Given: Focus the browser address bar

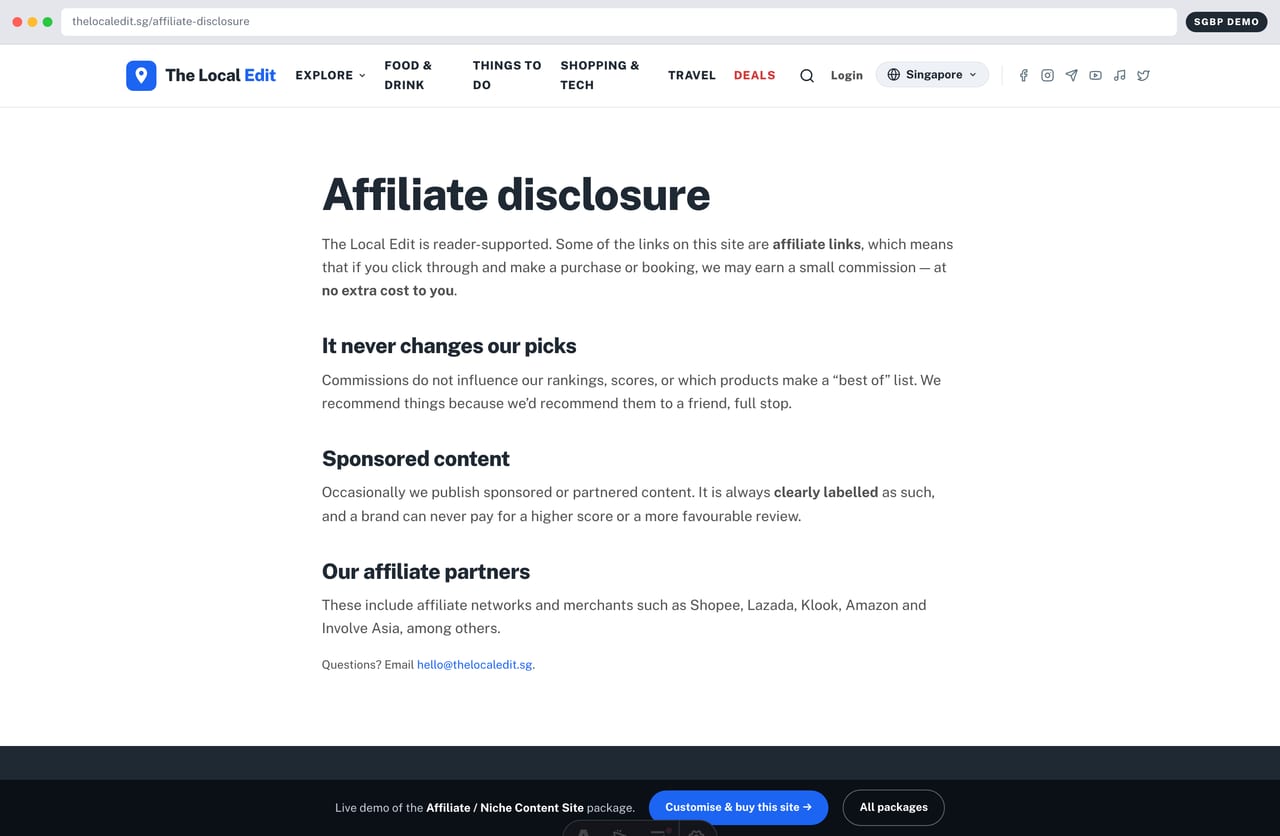Looking at the screenshot, I should 619,21.
